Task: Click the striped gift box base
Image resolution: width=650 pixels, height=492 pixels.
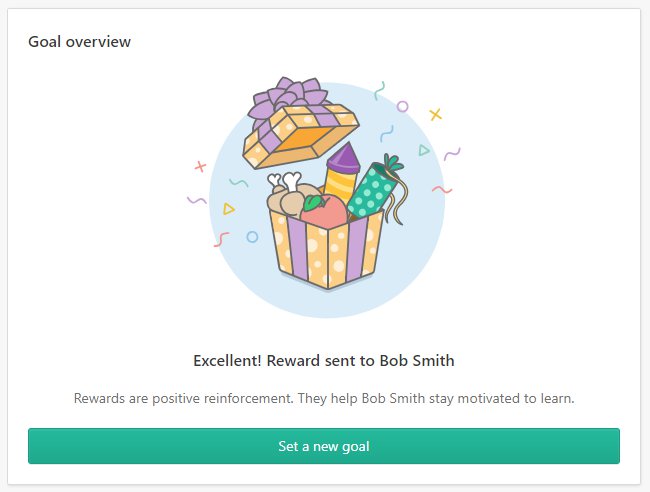Action: (x=326, y=251)
